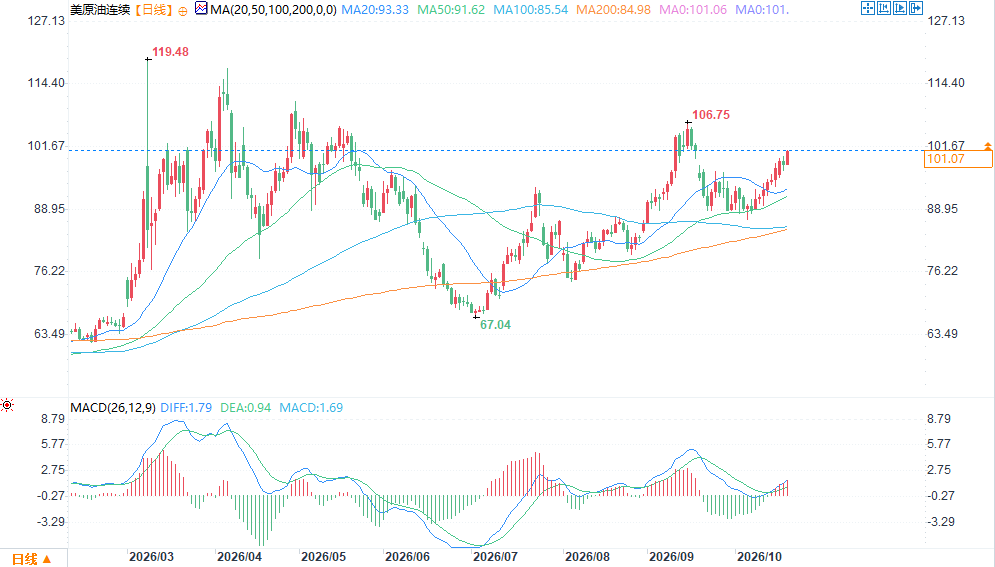Activate the crosshair cursor toolbar icon
The height and width of the screenshot is (567, 995).
(x=867, y=8)
